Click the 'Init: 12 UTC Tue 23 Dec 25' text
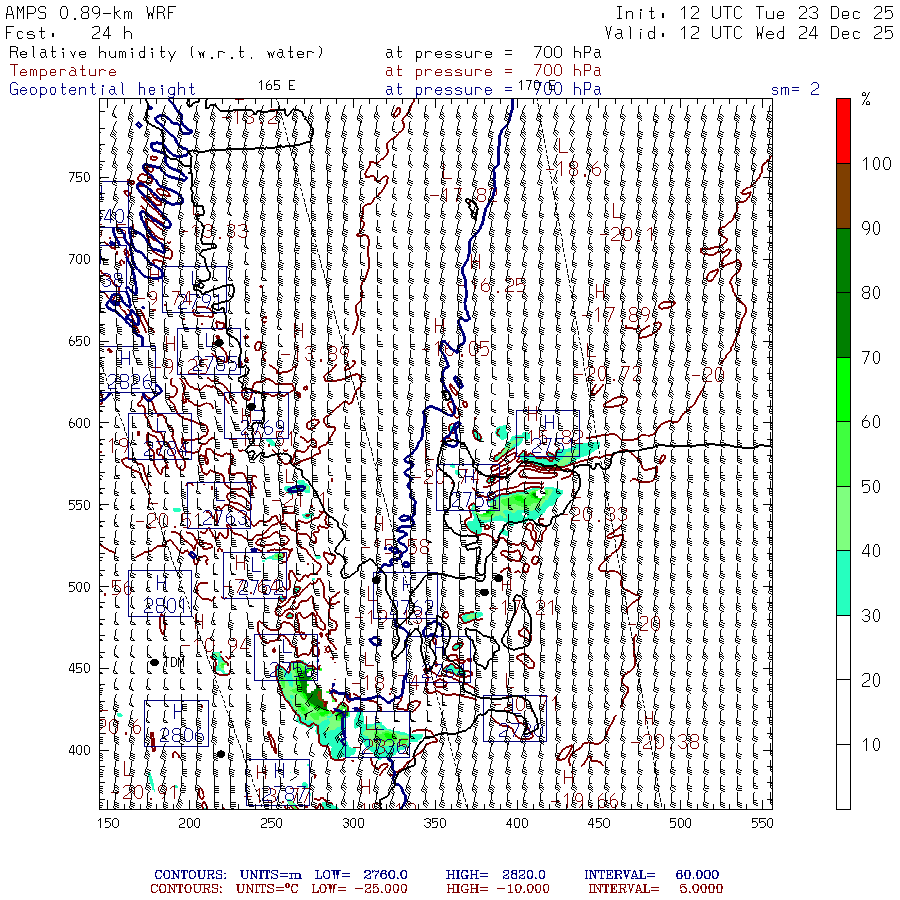This screenshot has width=900, height=900. click(x=754, y=13)
